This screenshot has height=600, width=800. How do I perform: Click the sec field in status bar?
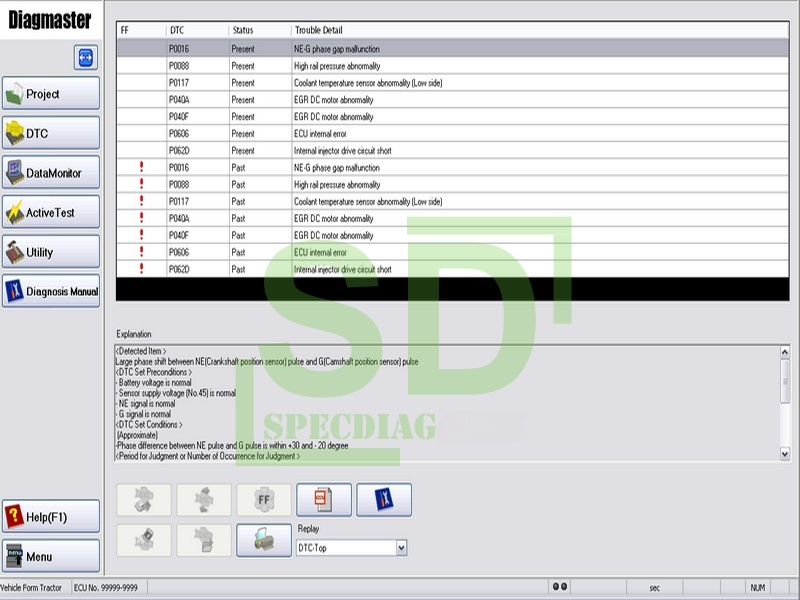pyautogui.click(x=655, y=588)
